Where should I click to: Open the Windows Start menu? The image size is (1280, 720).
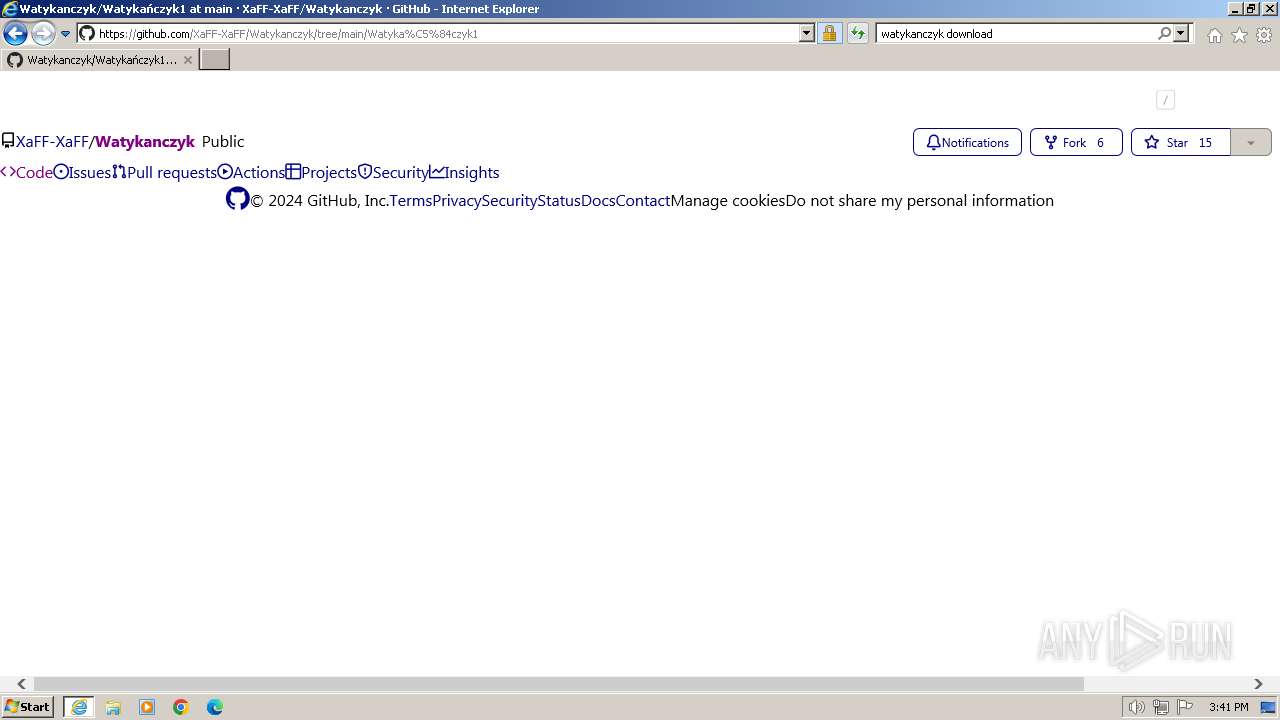tap(27, 707)
